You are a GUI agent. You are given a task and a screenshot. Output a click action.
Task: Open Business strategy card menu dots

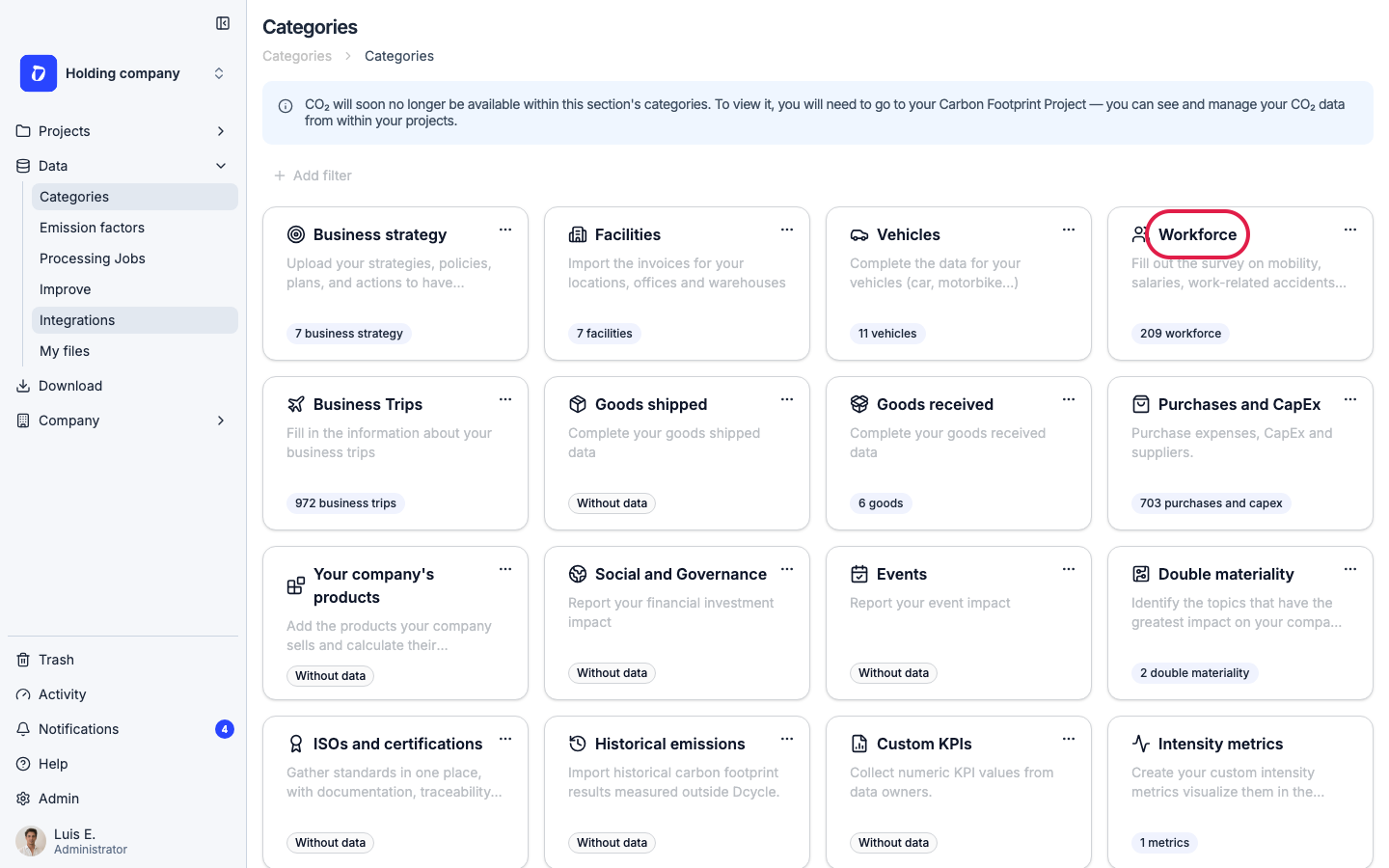pyautogui.click(x=505, y=230)
